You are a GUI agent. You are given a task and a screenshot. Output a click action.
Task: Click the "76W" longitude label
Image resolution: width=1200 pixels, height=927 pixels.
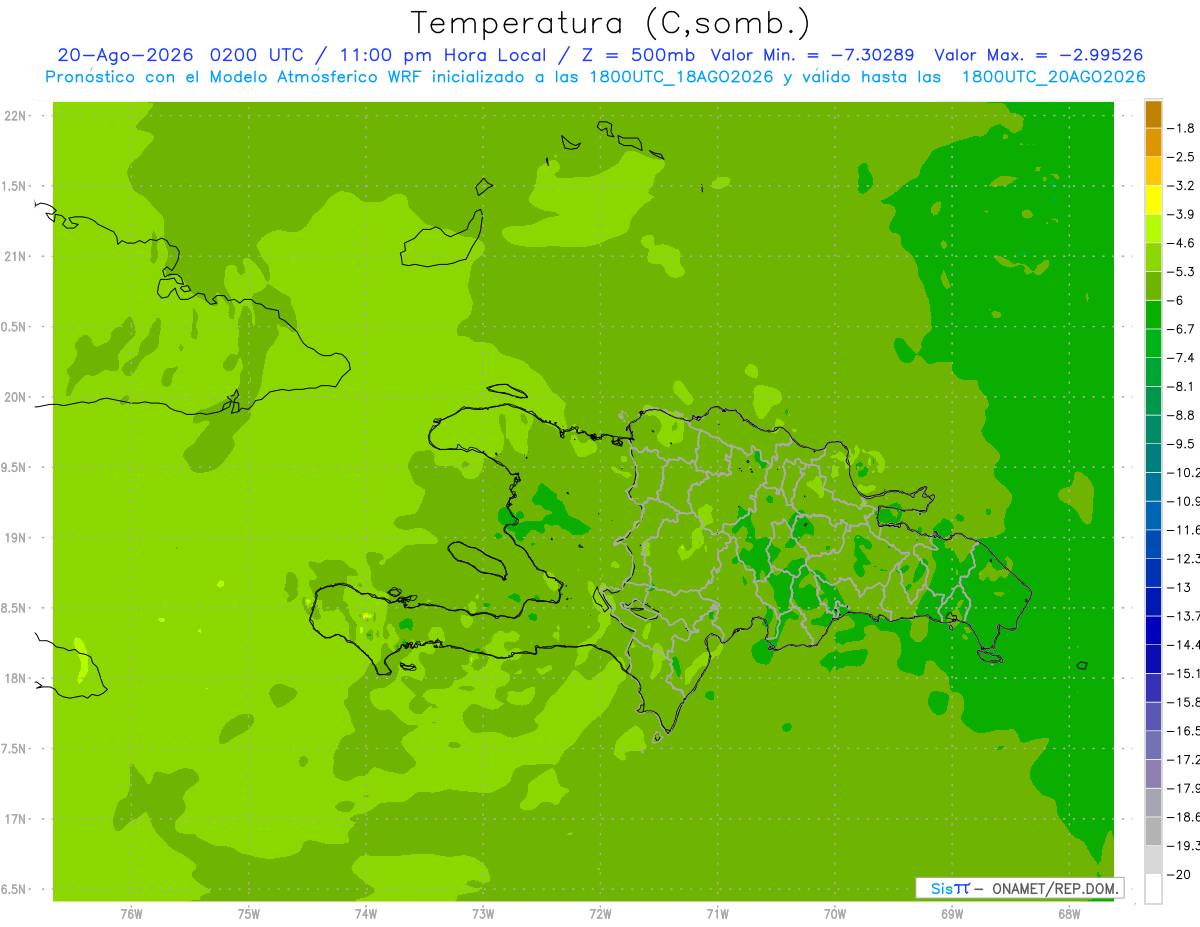point(131,914)
